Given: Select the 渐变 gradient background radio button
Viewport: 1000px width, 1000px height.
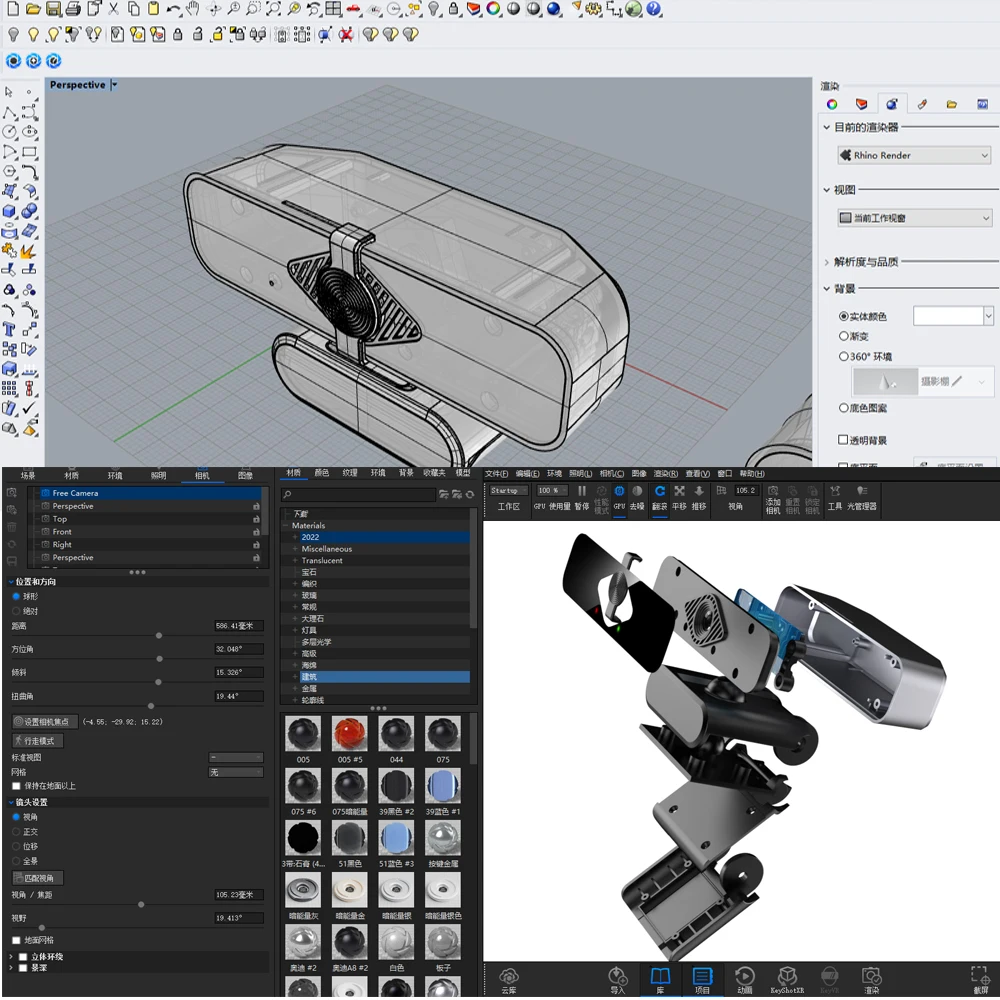Looking at the screenshot, I should [844, 336].
